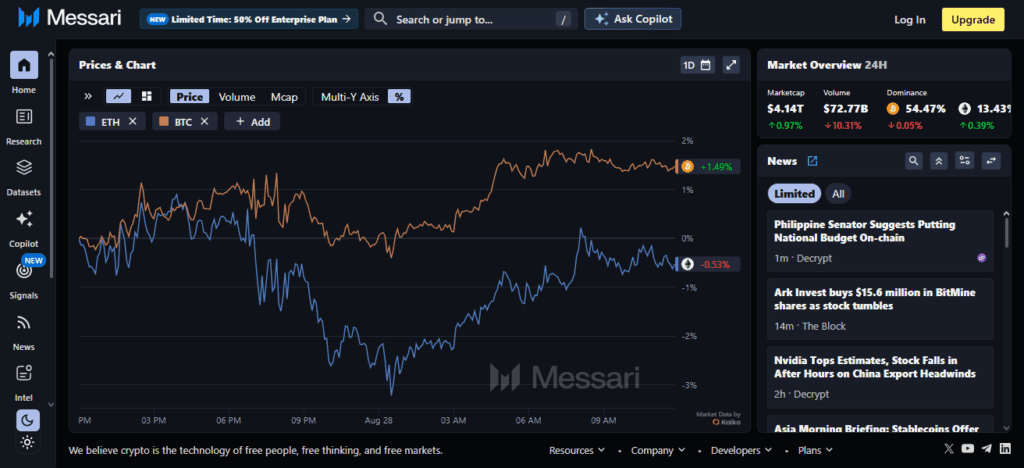The height and width of the screenshot is (468, 1024).
Task: Open news filter settings icon
Action: tap(965, 161)
